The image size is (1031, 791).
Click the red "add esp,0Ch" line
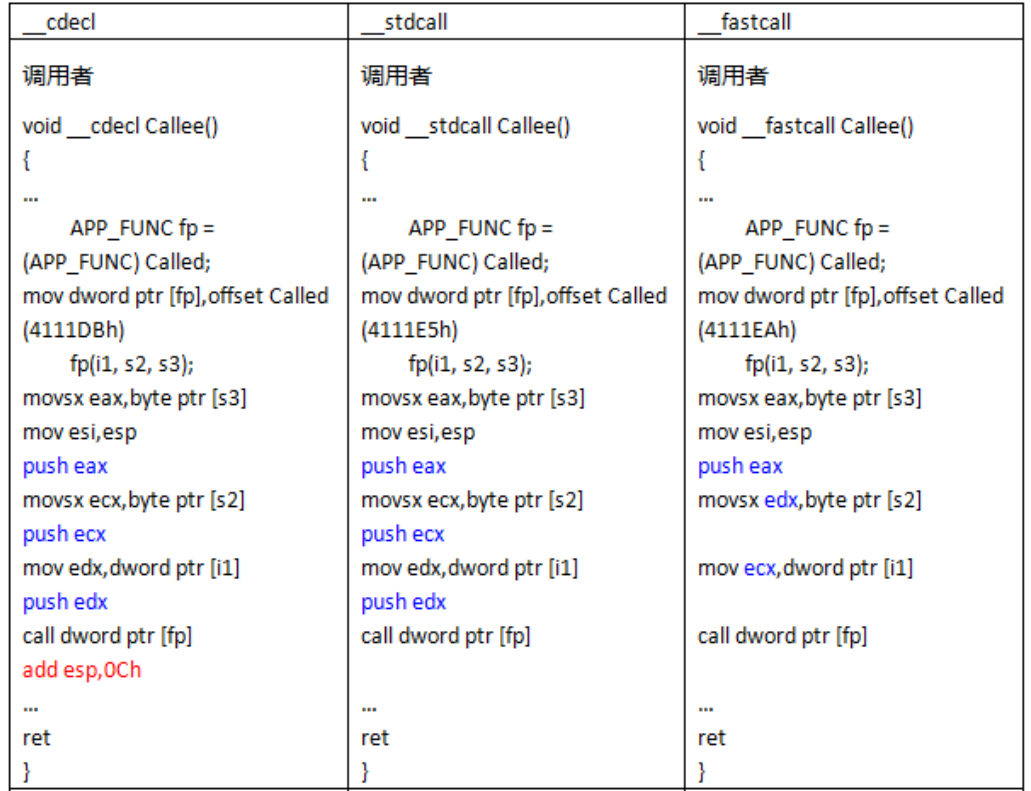click(82, 670)
